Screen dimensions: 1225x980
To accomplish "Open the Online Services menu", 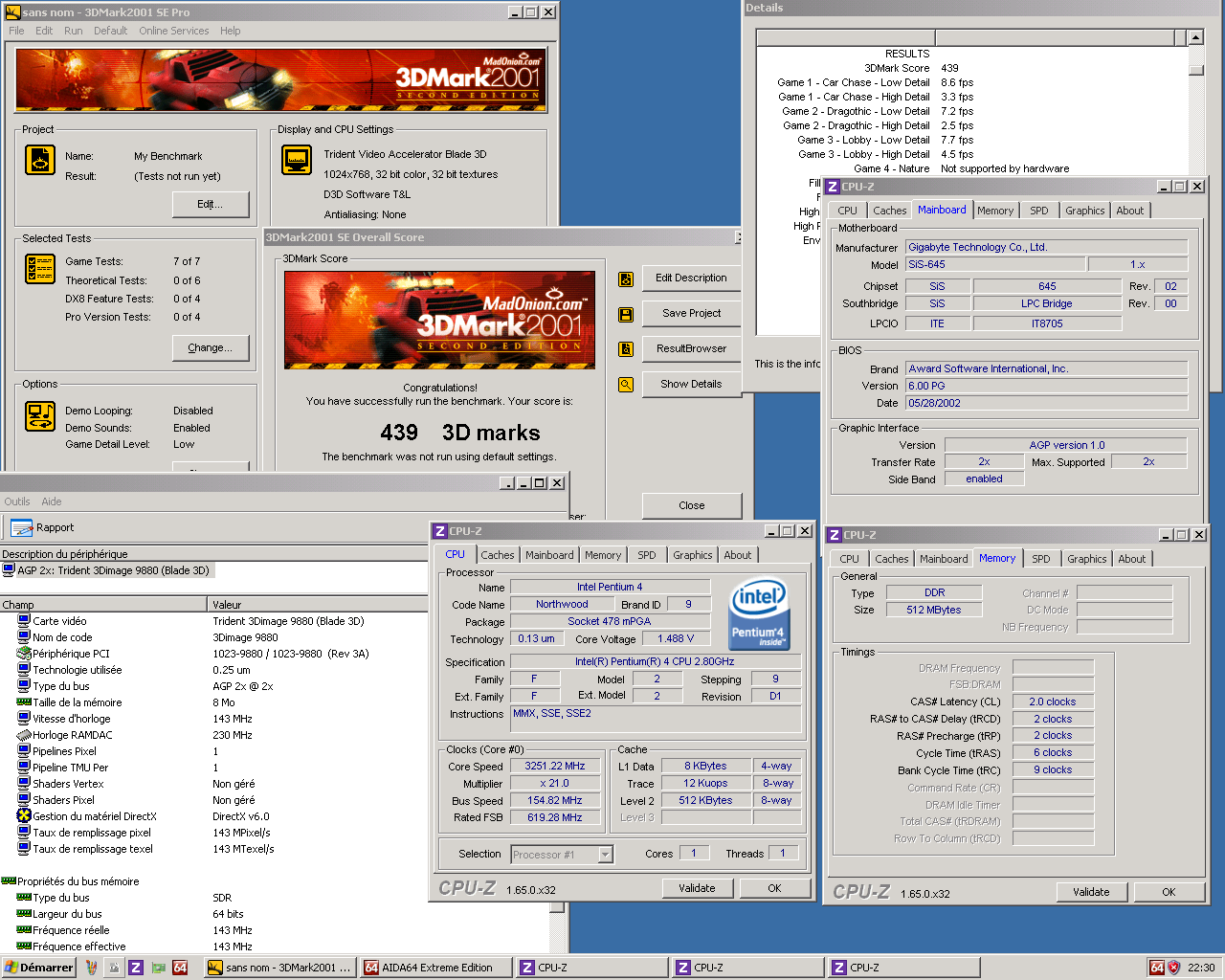I will click(x=173, y=31).
